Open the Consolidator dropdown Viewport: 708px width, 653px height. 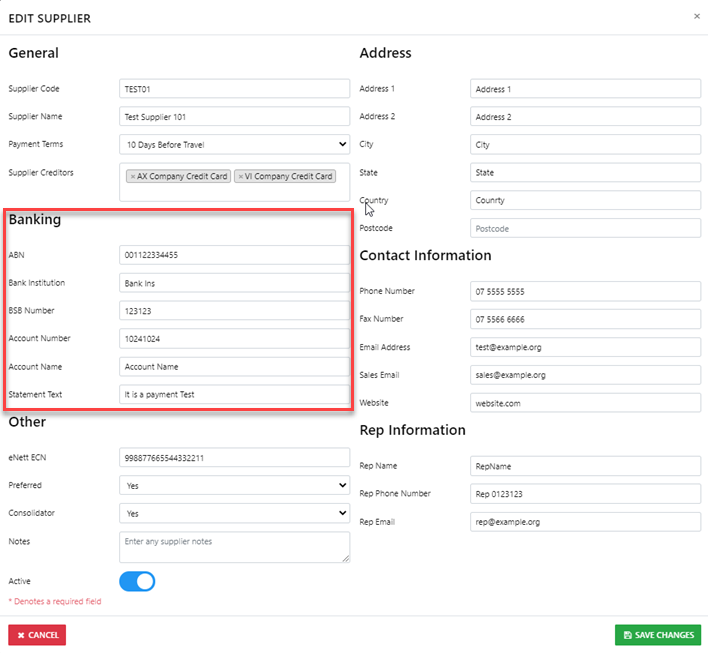(234, 513)
